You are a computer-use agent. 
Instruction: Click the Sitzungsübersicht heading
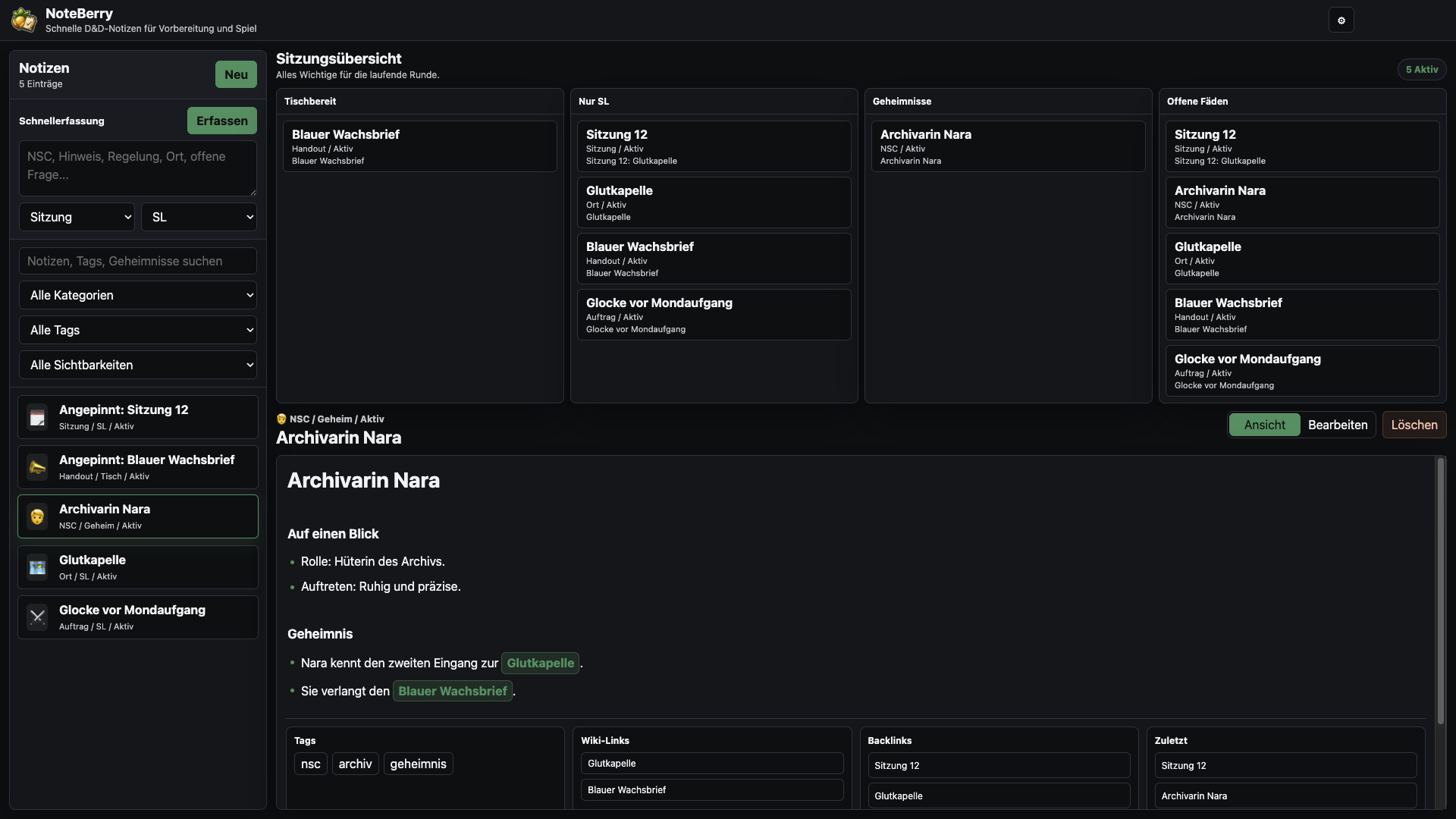[339, 58]
